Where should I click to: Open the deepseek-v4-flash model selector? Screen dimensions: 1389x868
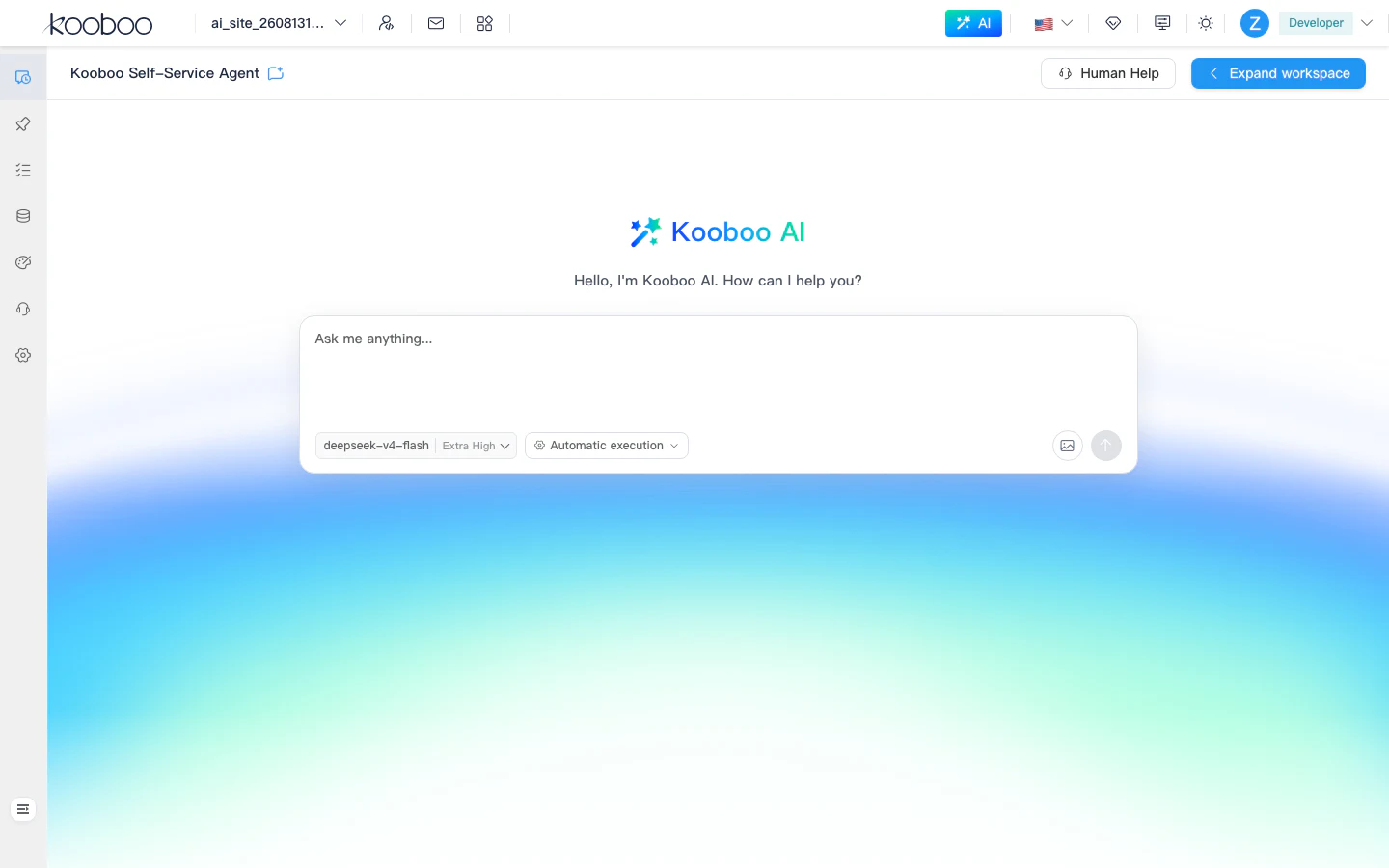click(x=416, y=446)
